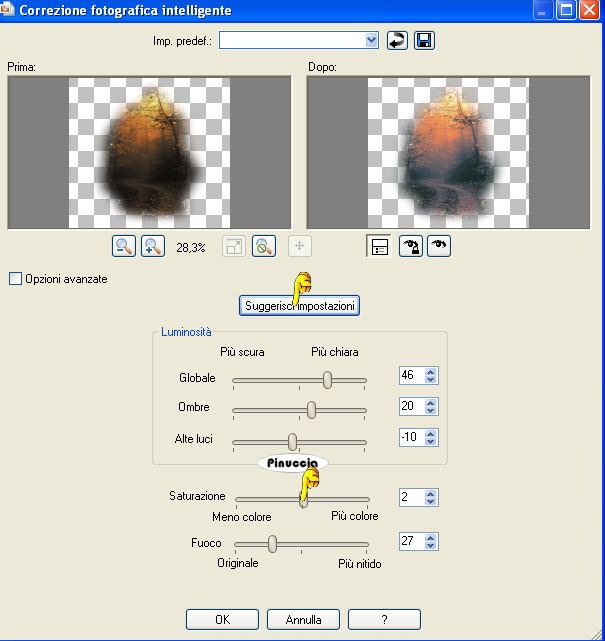The image size is (605, 641).
Task: Click the Globale brightness slider handle
Action: tap(327, 380)
